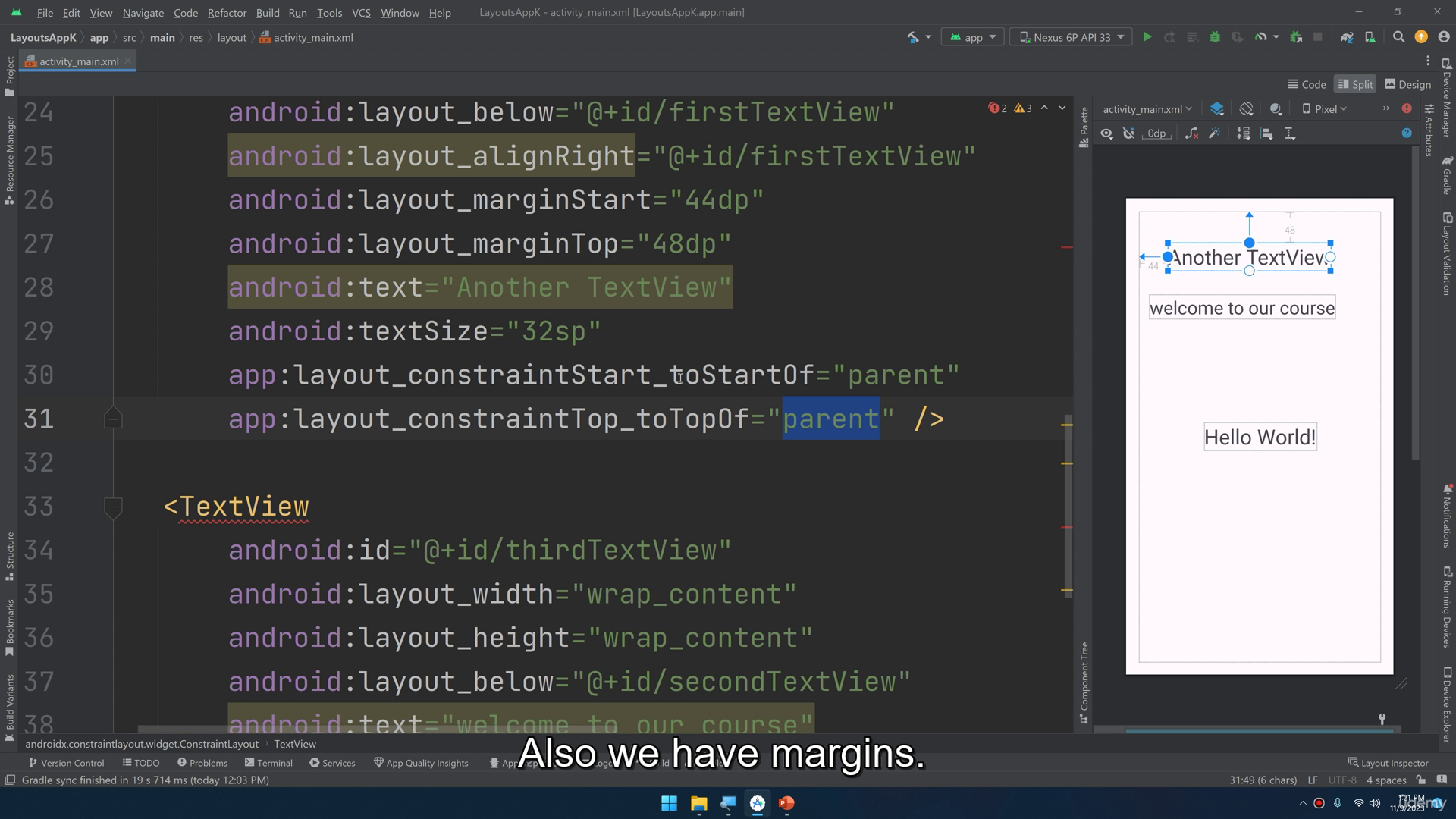Open the Device Manager toolbar icon
The image size is (1456, 819).
tap(1370, 37)
